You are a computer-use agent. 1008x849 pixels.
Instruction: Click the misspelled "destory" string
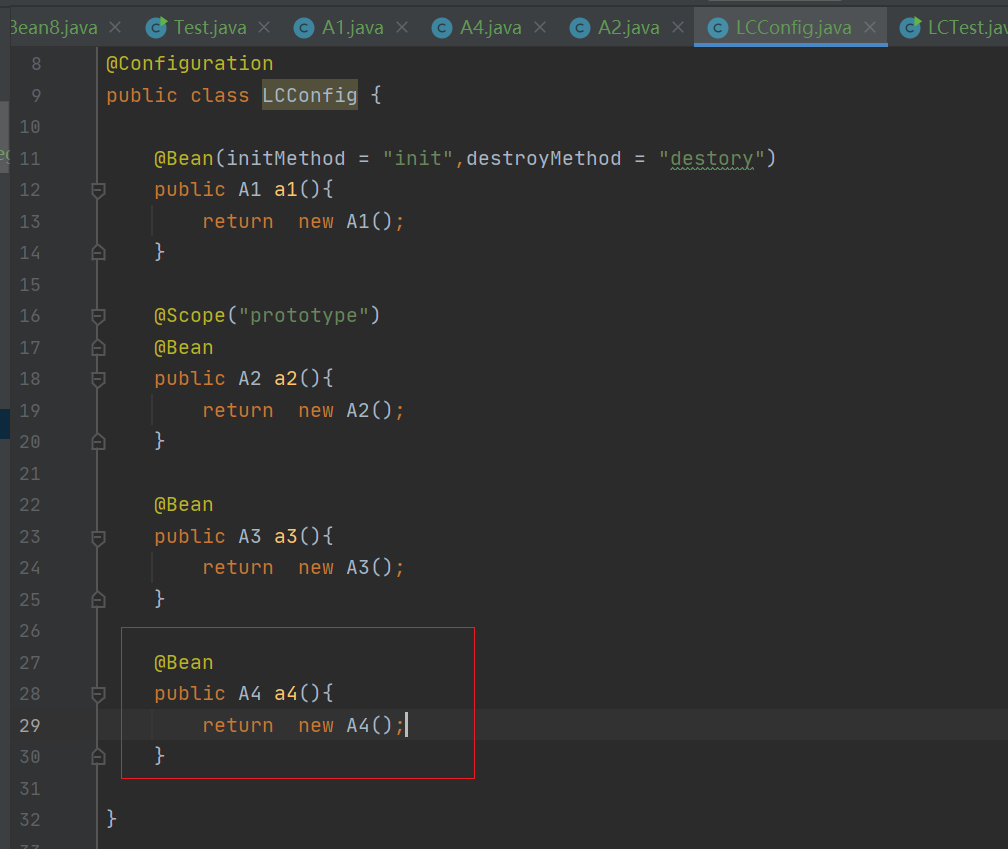pyautogui.click(x=712, y=158)
